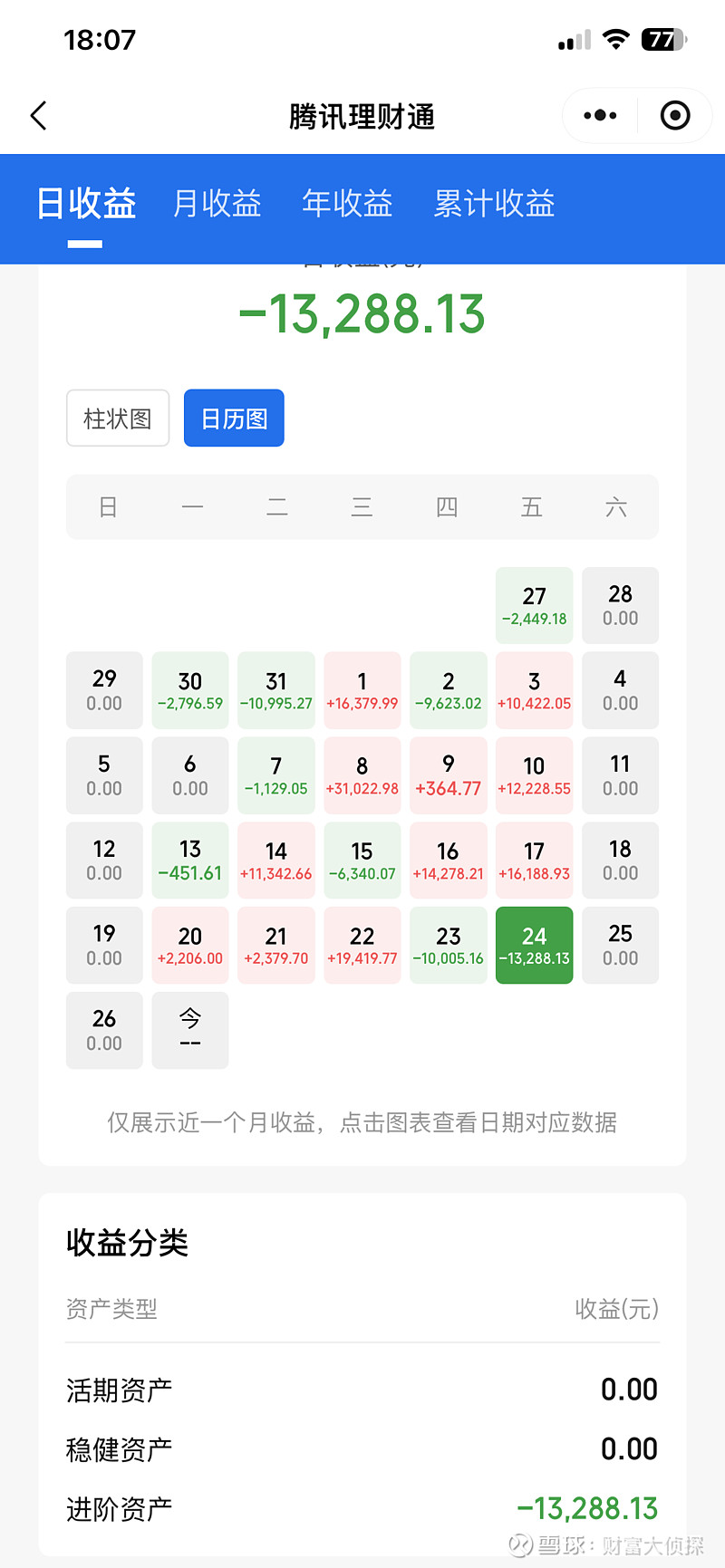Tap the 进阶资产 value -13,288.13
This screenshot has height=1568, width=725.
[587, 1509]
